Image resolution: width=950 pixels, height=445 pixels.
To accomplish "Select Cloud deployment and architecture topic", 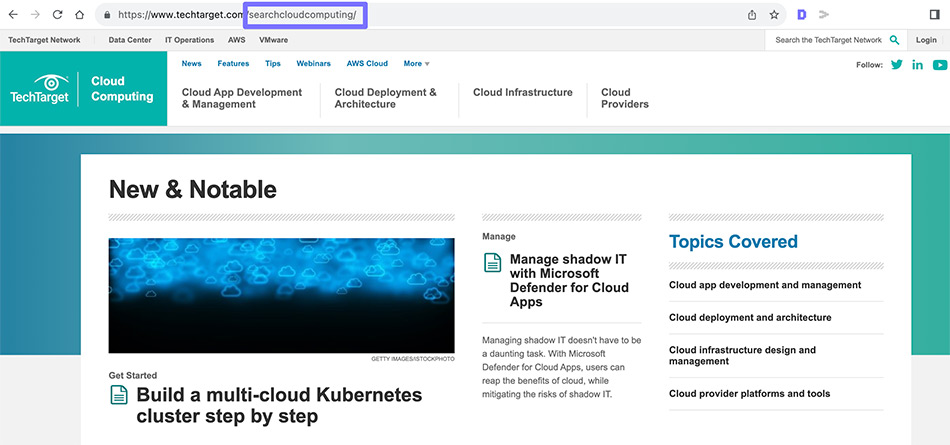I will point(750,318).
